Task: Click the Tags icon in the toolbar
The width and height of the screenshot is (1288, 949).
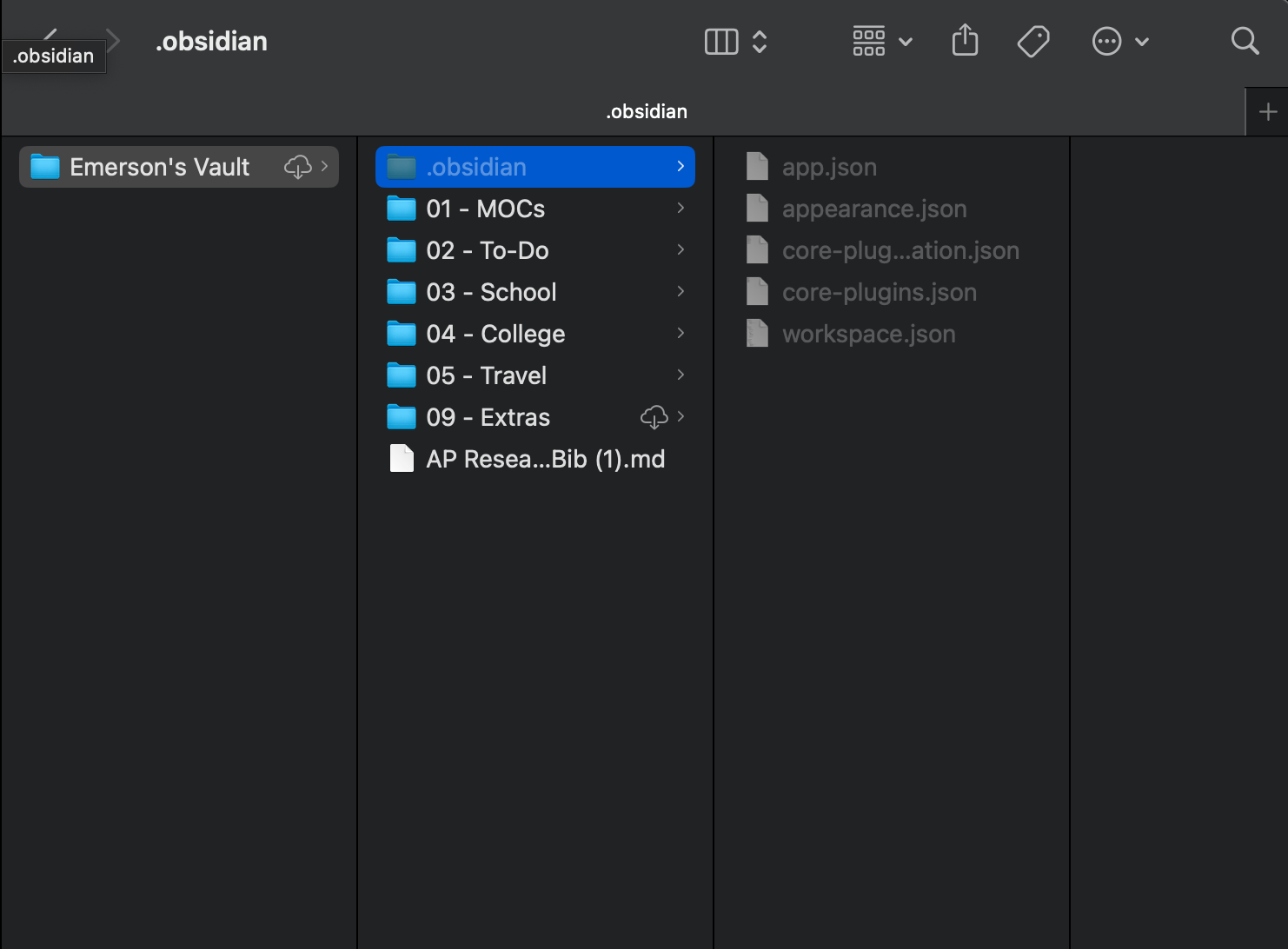Action: [x=1032, y=41]
